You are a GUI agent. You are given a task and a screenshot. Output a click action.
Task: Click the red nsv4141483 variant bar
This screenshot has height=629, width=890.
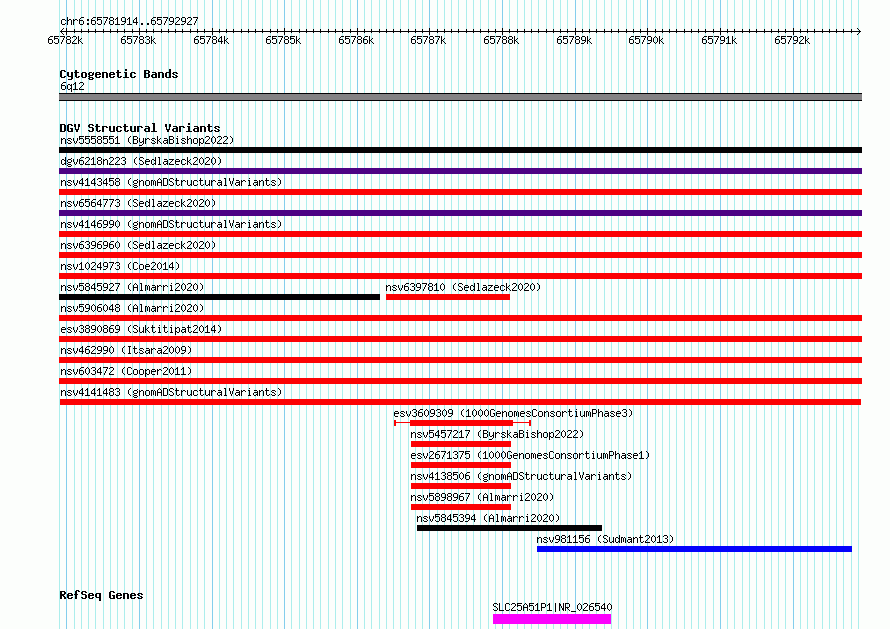point(460,402)
